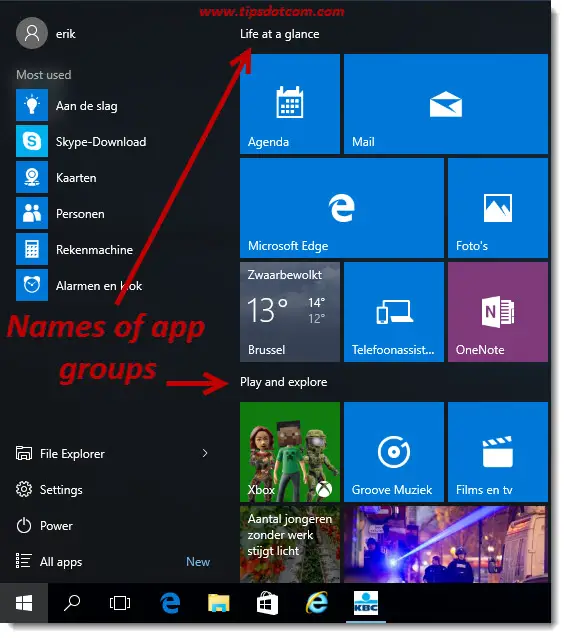Image resolution: width=566 pixels, height=638 pixels.
Task: Open the Groove Muziek tile
Action: pyautogui.click(x=394, y=452)
